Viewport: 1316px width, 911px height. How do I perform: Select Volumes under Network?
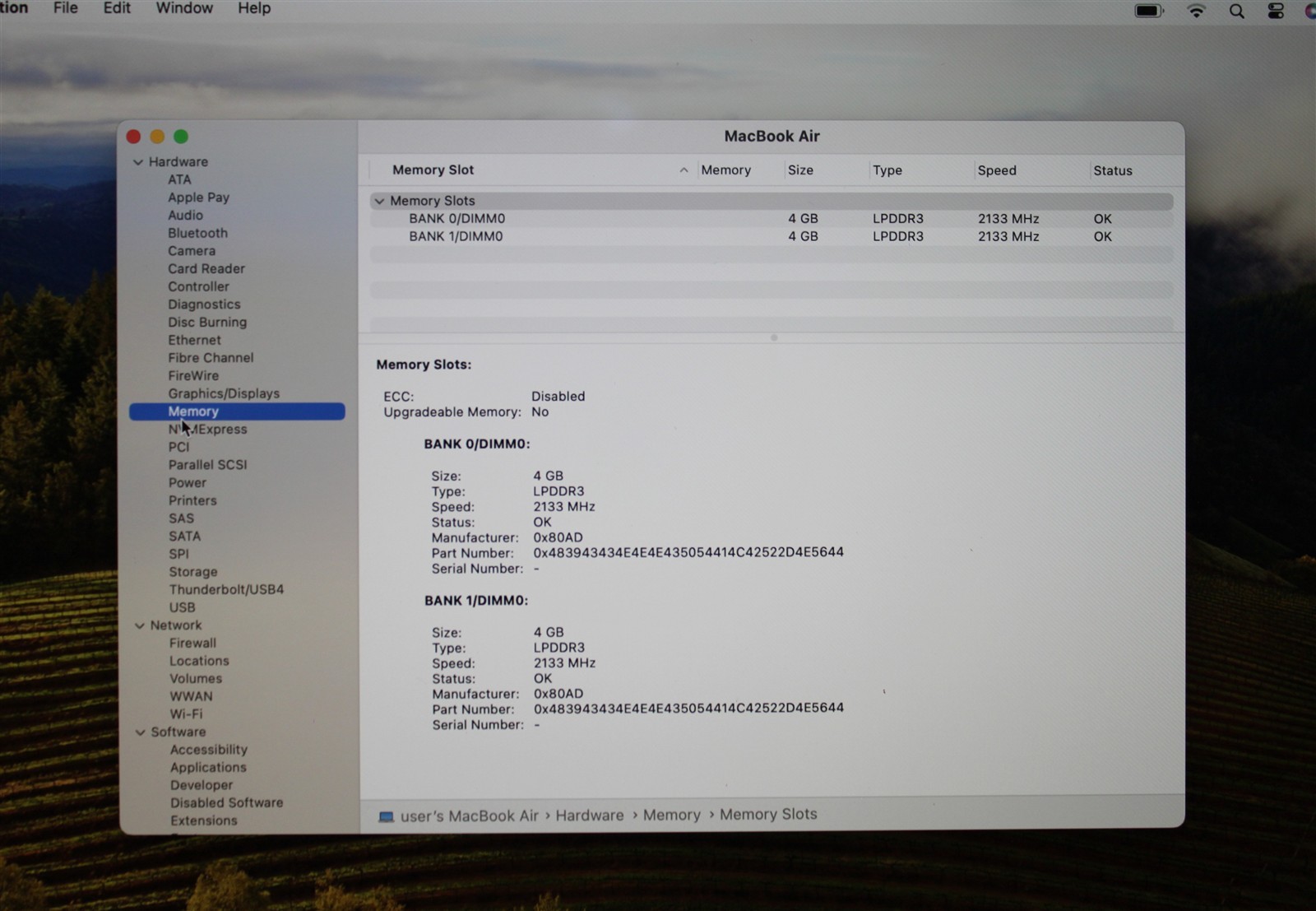click(196, 679)
